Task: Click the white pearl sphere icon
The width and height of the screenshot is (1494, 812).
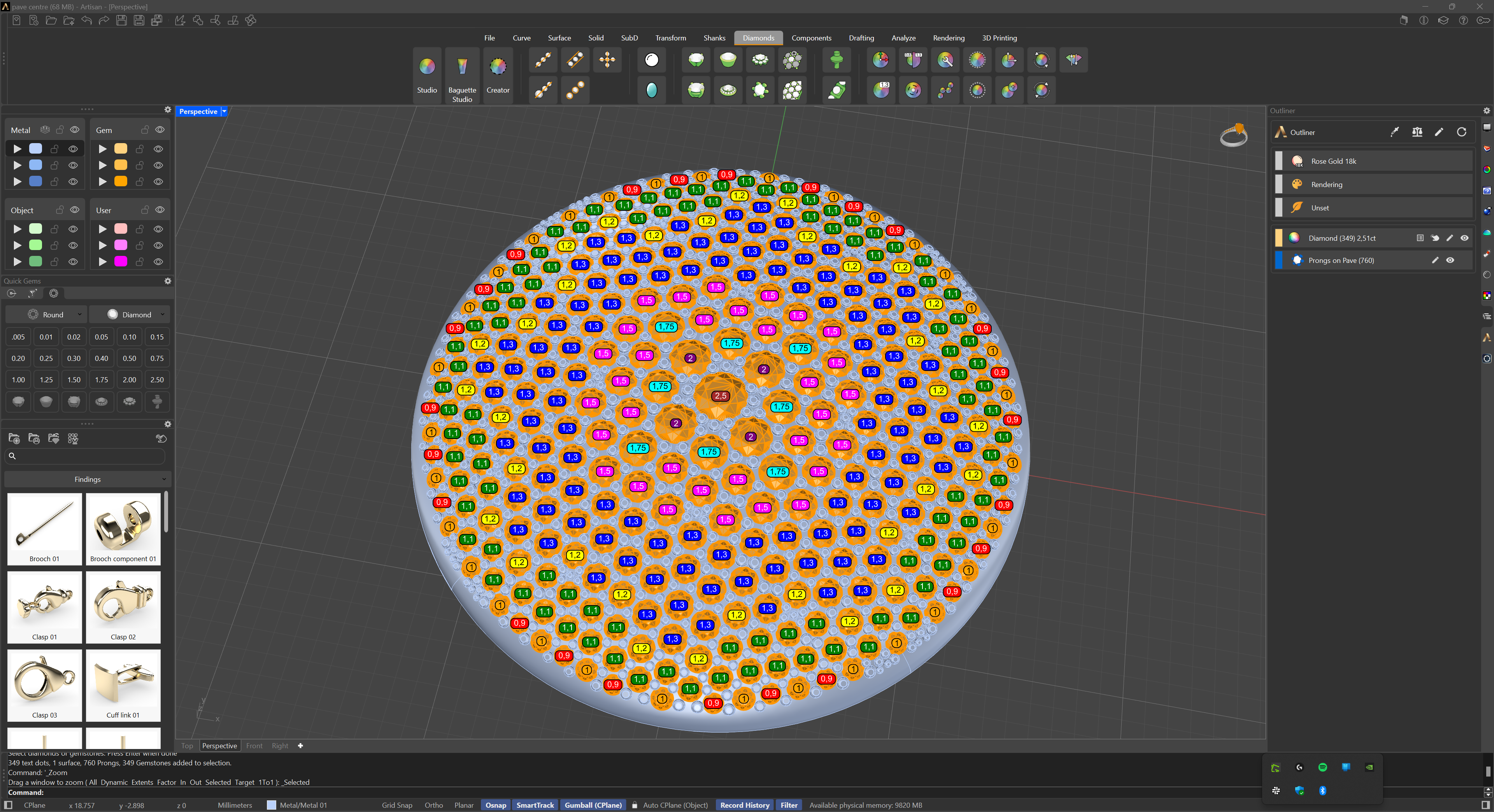Action: [x=652, y=60]
